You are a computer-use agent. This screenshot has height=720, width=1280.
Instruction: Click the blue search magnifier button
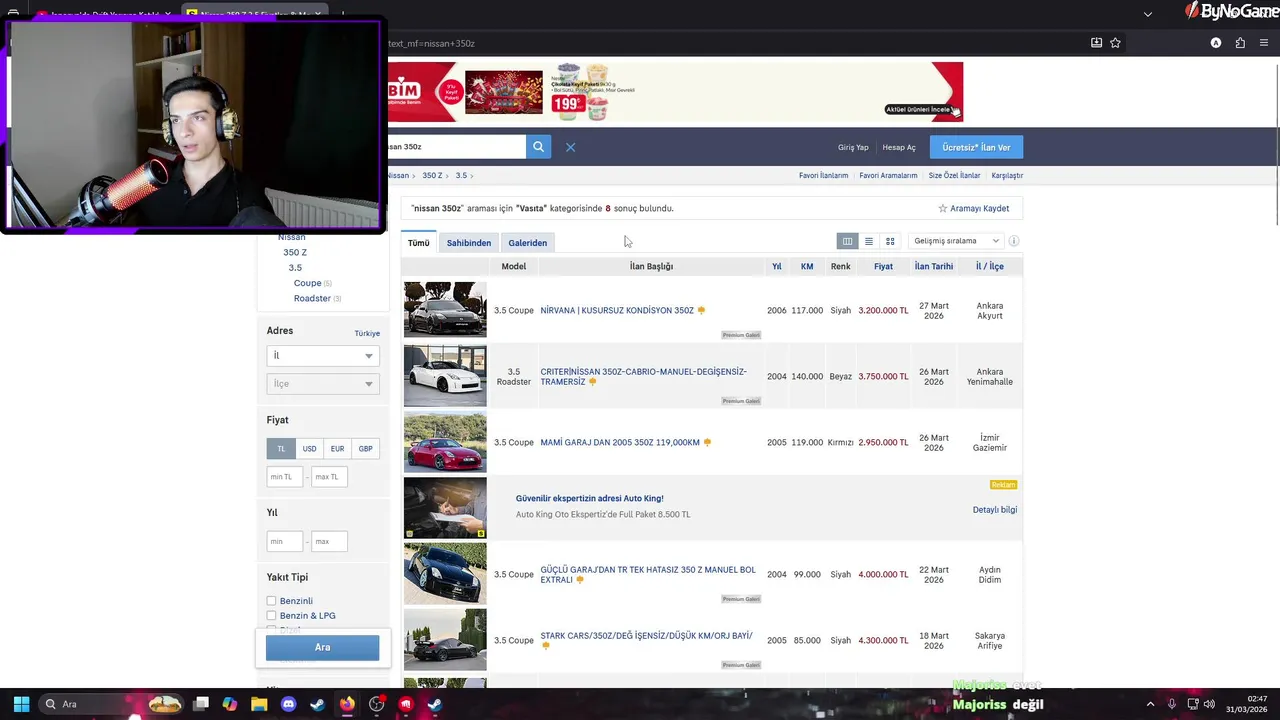pos(538,147)
